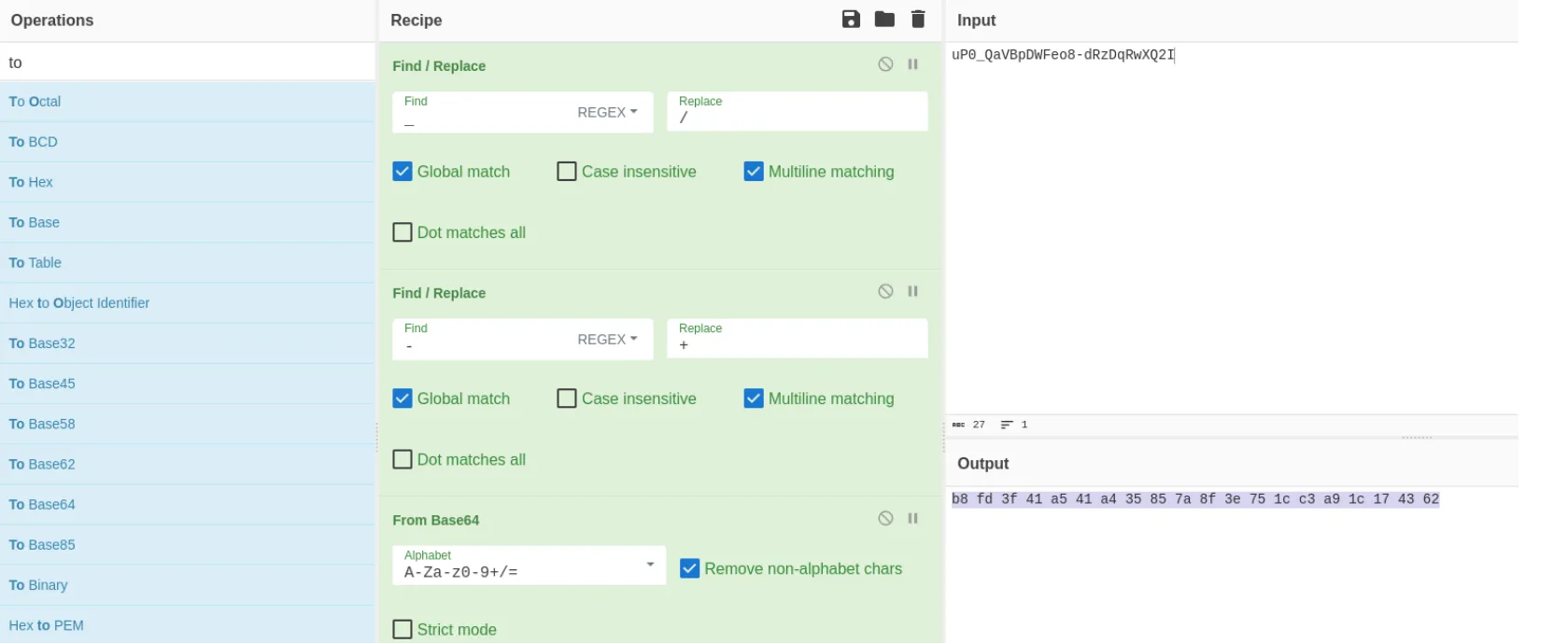Select To Base64 from operations list
The image size is (1568, 643).
point(42,504)
